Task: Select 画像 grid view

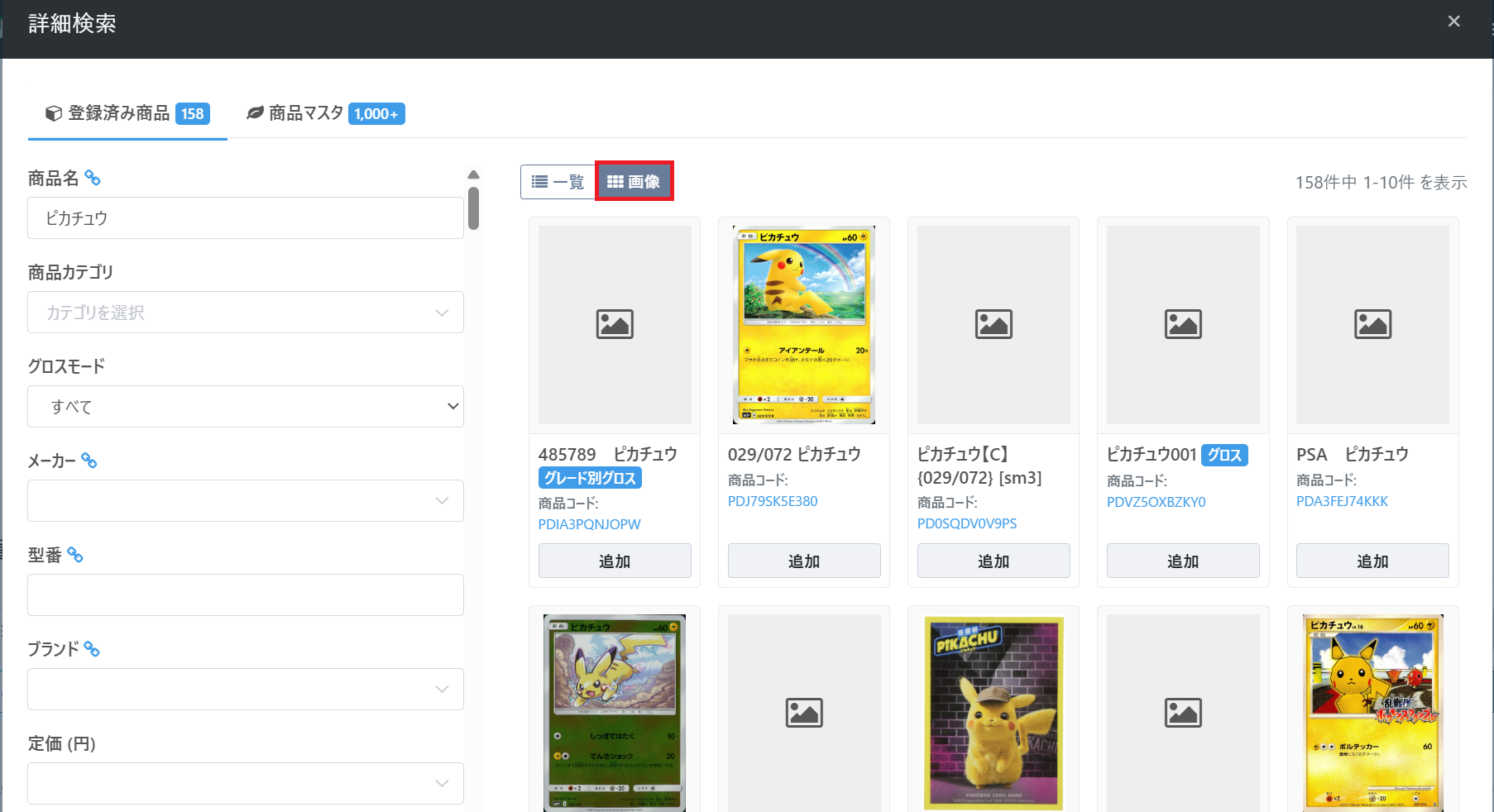Action: coord(634,182)
